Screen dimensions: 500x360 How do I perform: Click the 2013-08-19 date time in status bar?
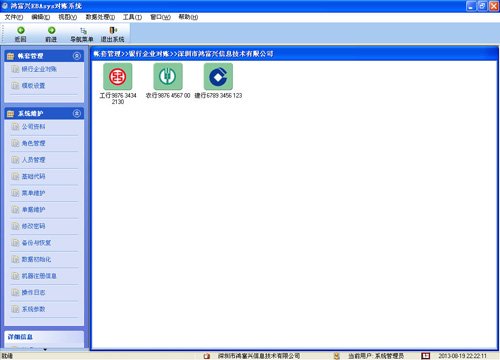pos(462,356)
